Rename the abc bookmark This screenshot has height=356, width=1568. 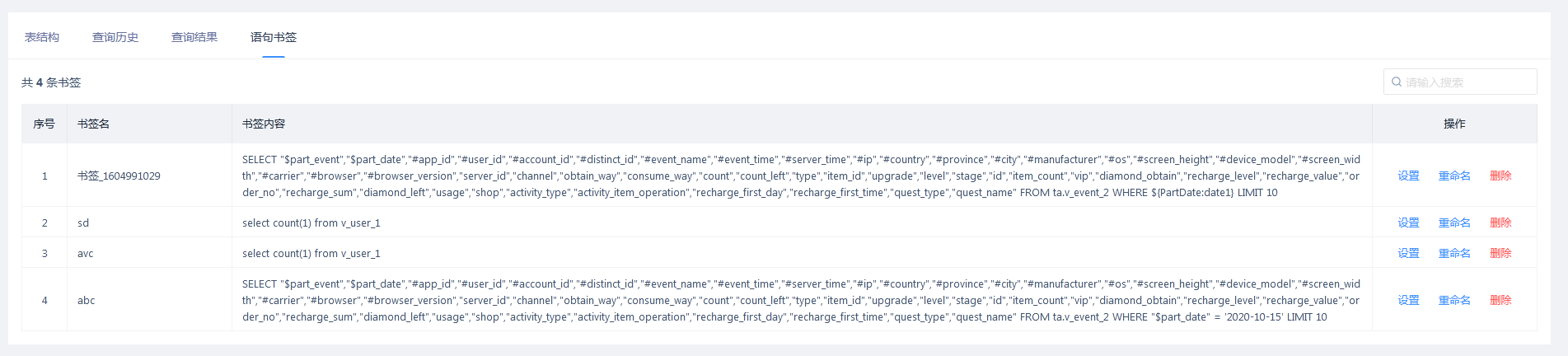click(1454, 300)
